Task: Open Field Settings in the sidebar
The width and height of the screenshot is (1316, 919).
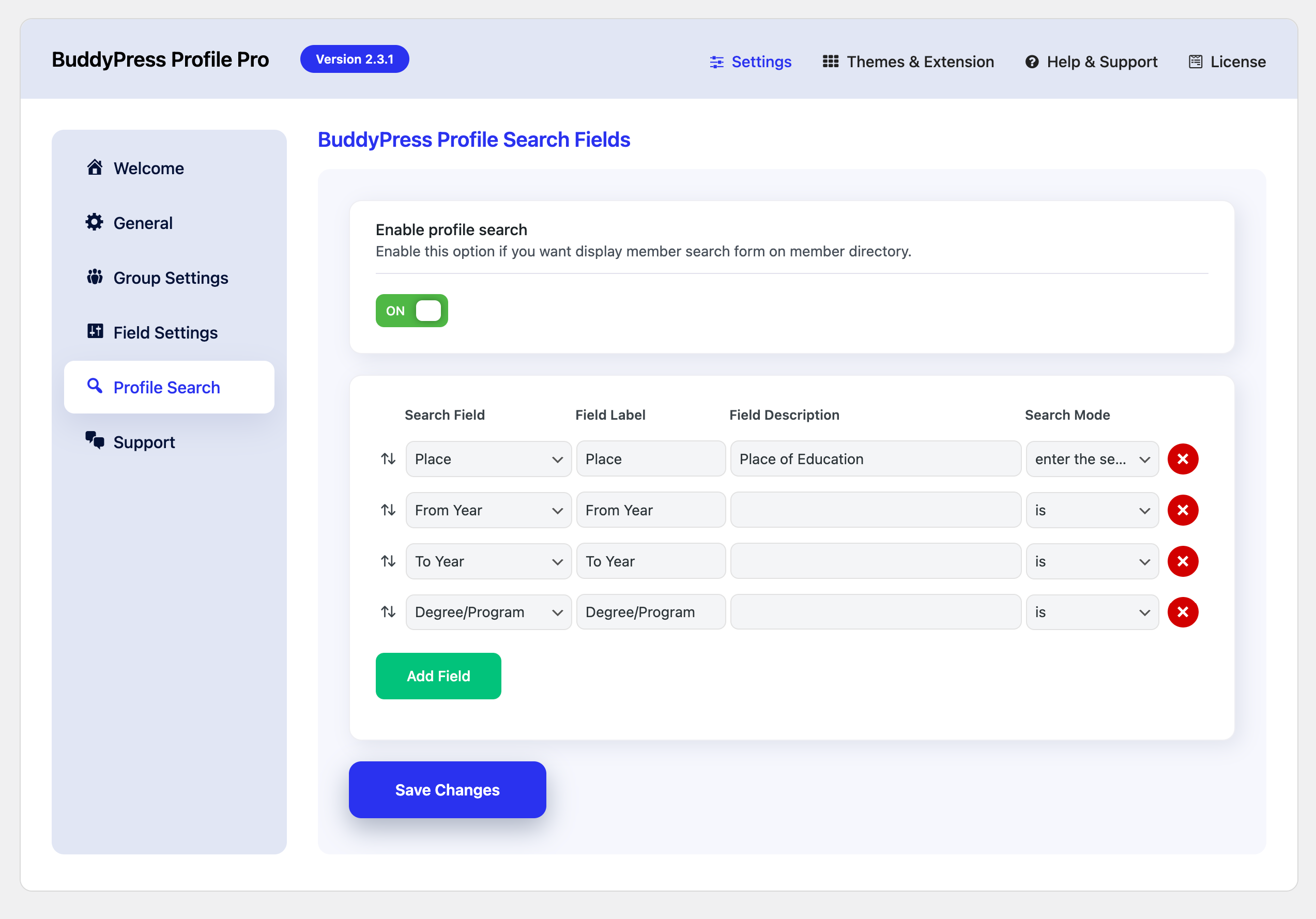Action: click(165, 332)
